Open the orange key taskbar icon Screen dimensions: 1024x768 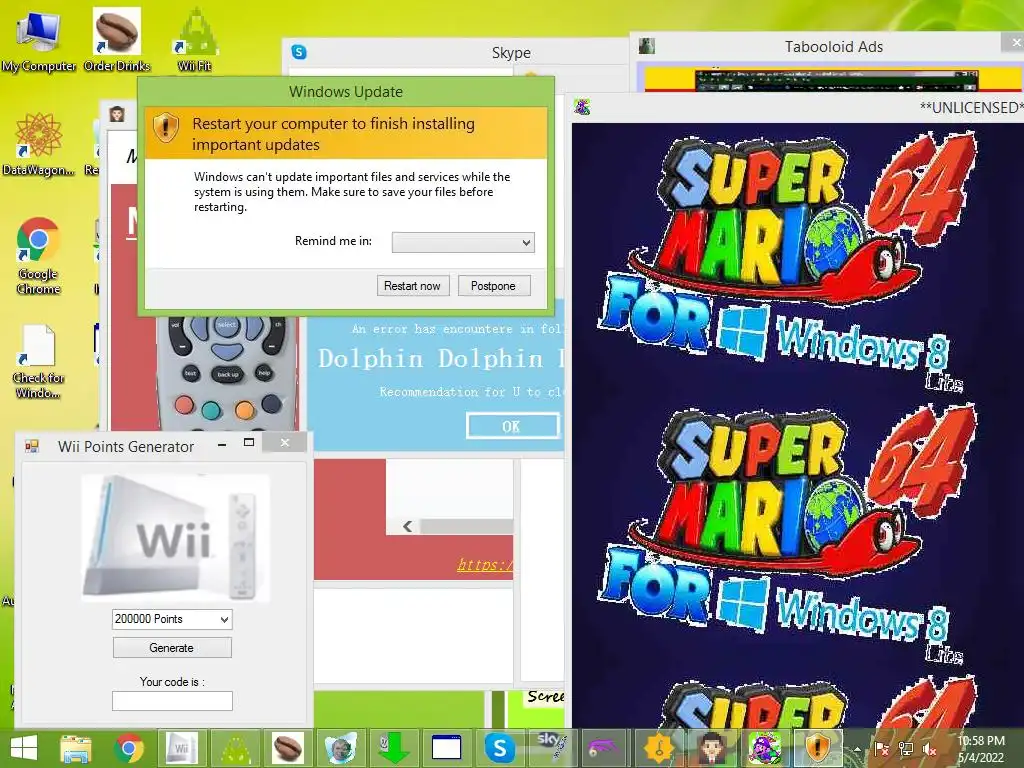(658, 748)
